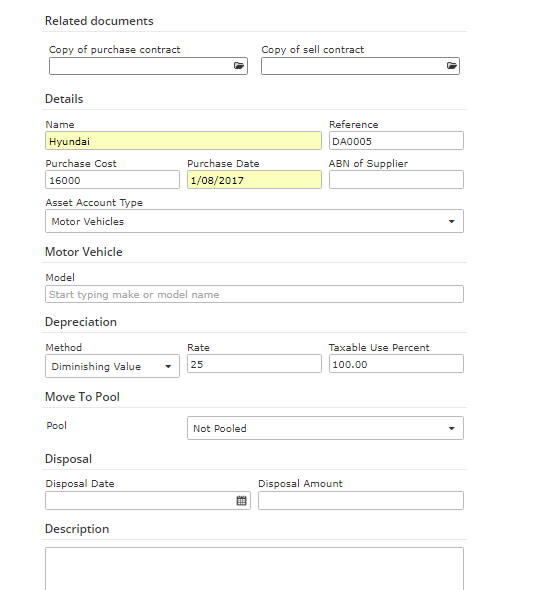The width and height of the screenshot is (547, 590).
Task: Open the Disposal Date calendar picker
Action: click(241, 500)
